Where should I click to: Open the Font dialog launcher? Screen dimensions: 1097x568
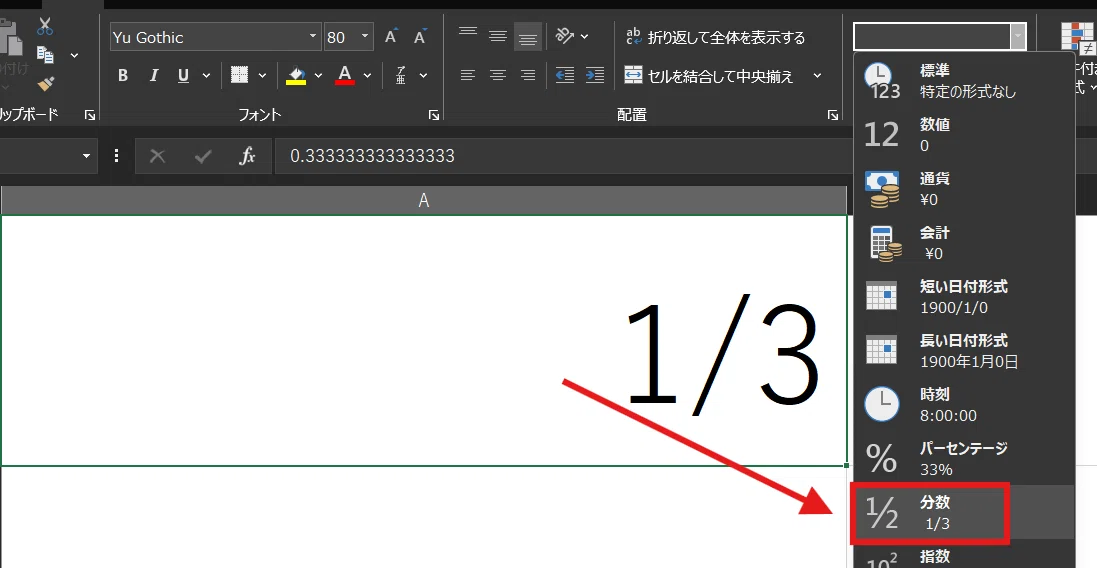coord(434,115)
